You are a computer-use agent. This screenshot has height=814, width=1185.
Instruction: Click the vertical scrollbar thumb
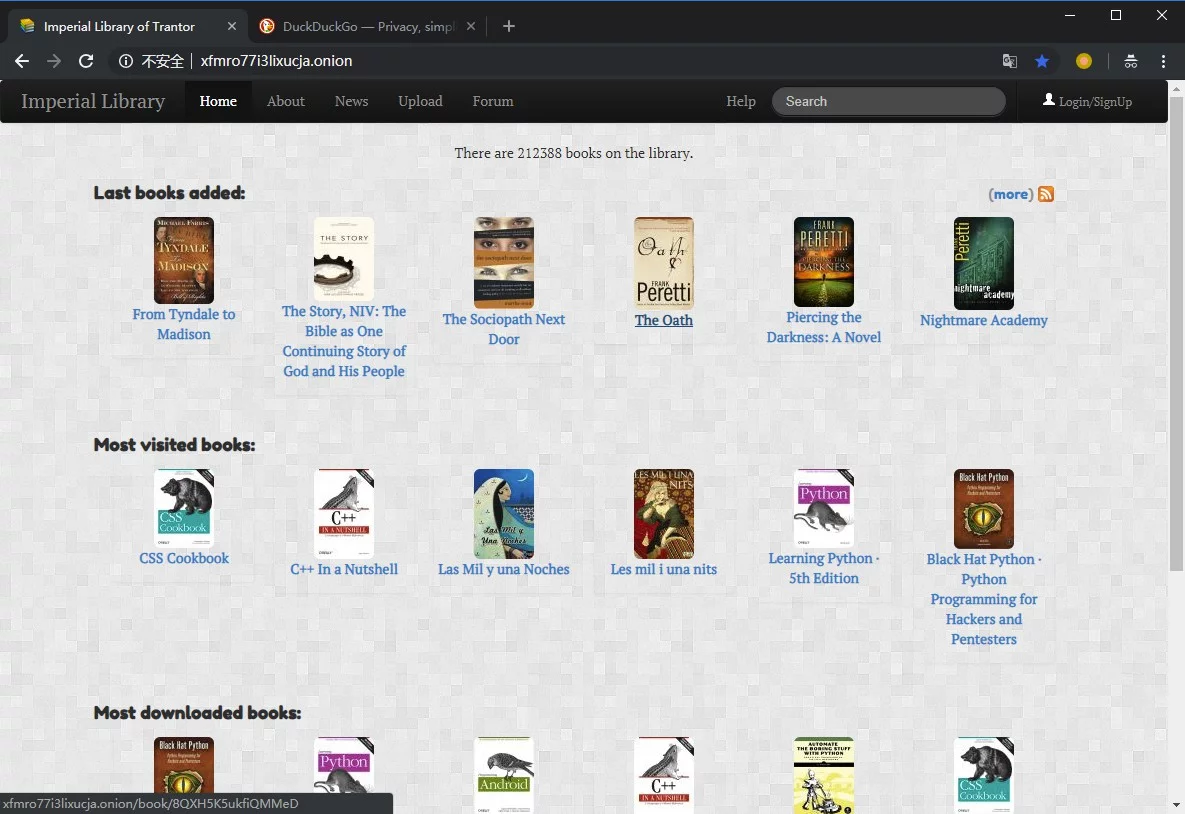coord(1177,334)
